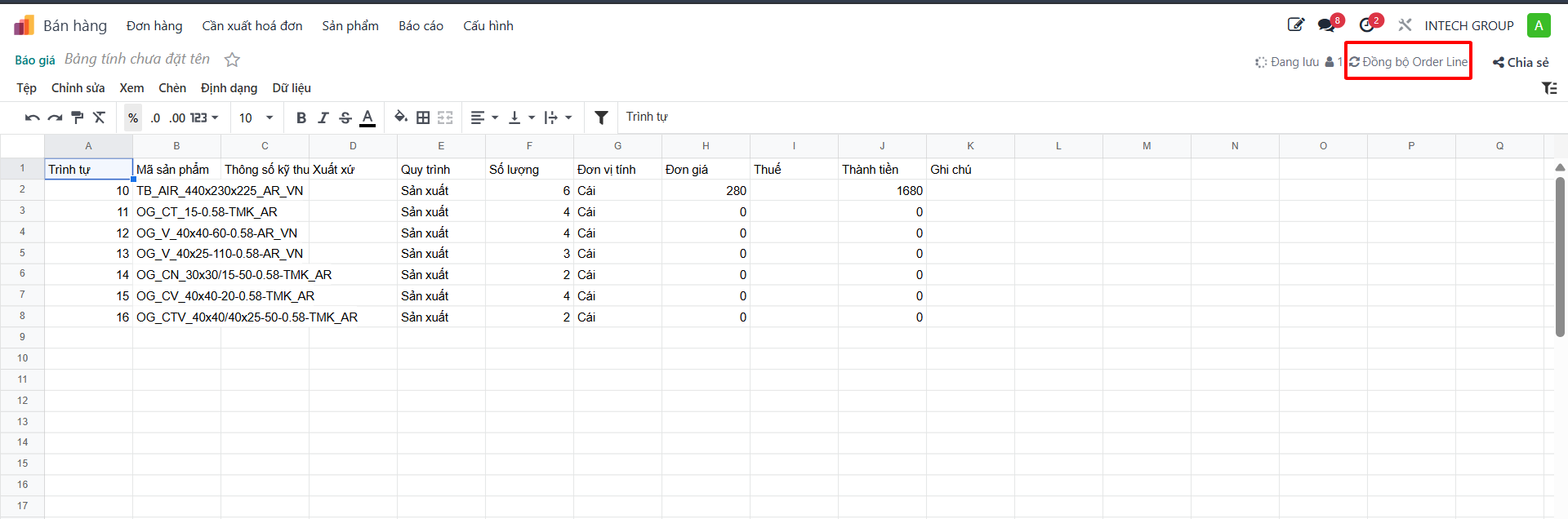Toggle the filter funnel in toolbar
Screen dimensions: 1568x519
(x=601, y=118)
